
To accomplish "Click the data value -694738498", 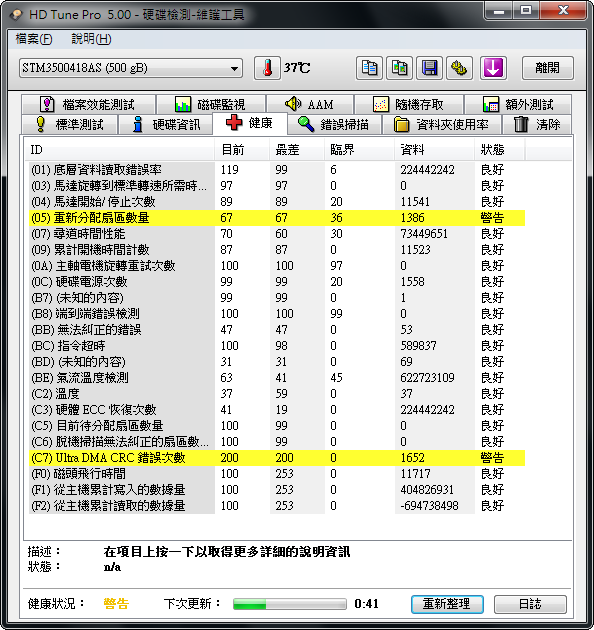I will pos(429,506).
